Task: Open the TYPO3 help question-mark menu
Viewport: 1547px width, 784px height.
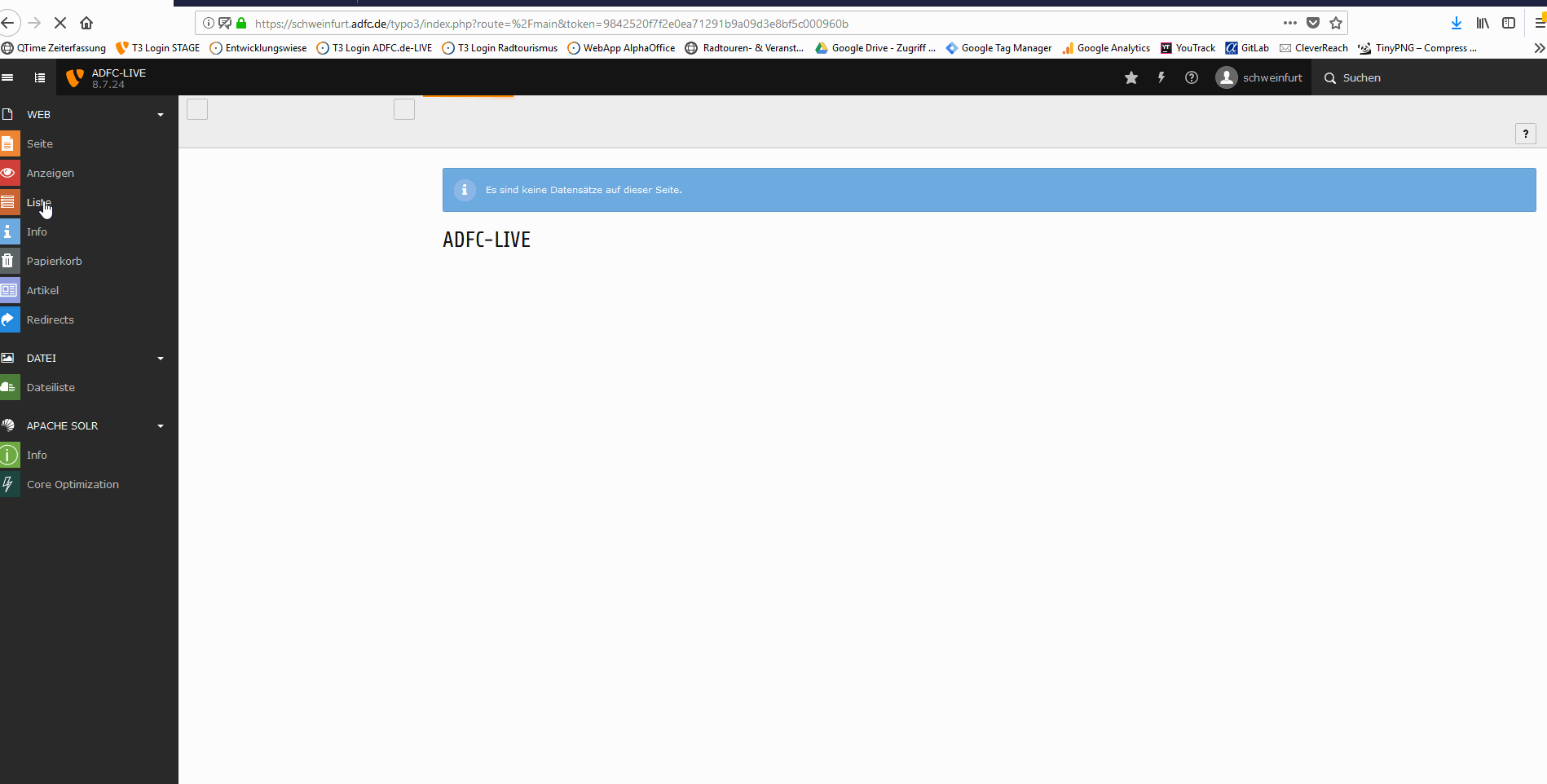Action: click(x=1192, y=77)
